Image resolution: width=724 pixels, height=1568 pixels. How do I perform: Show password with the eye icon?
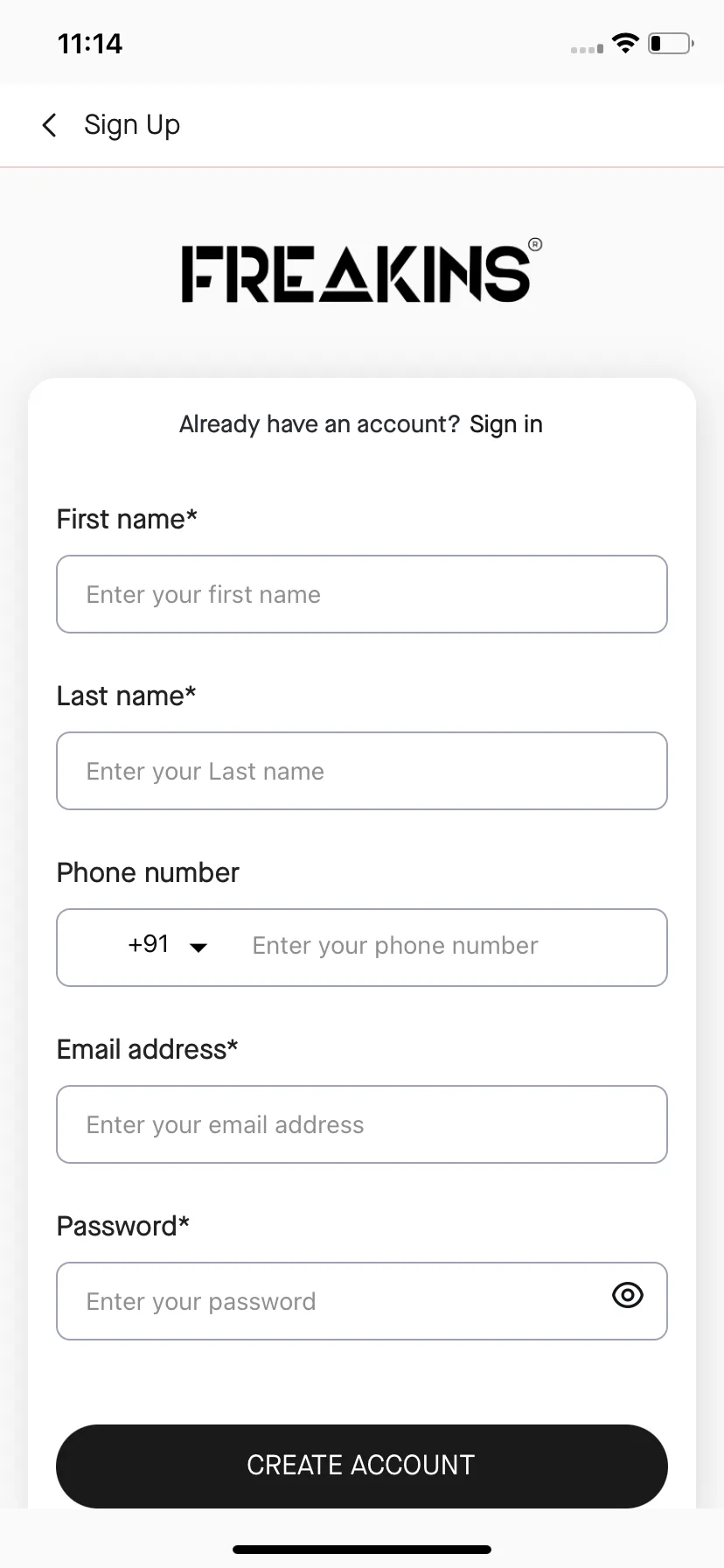point(628,1295)
